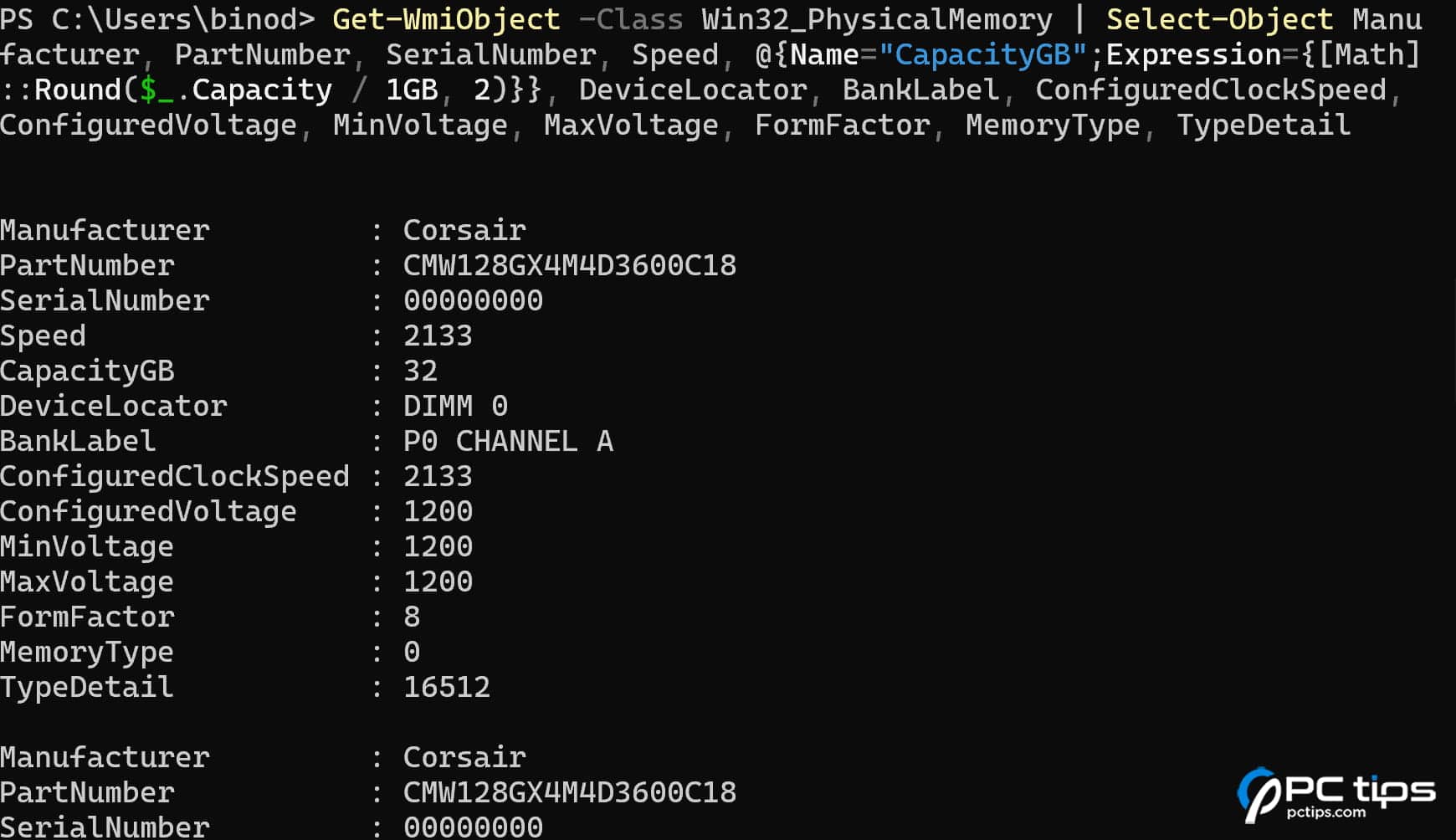Select the TypeDetail value 16512
Image resolution: width=1456 pixels, height=840 pixels.
tap(447, 688)
